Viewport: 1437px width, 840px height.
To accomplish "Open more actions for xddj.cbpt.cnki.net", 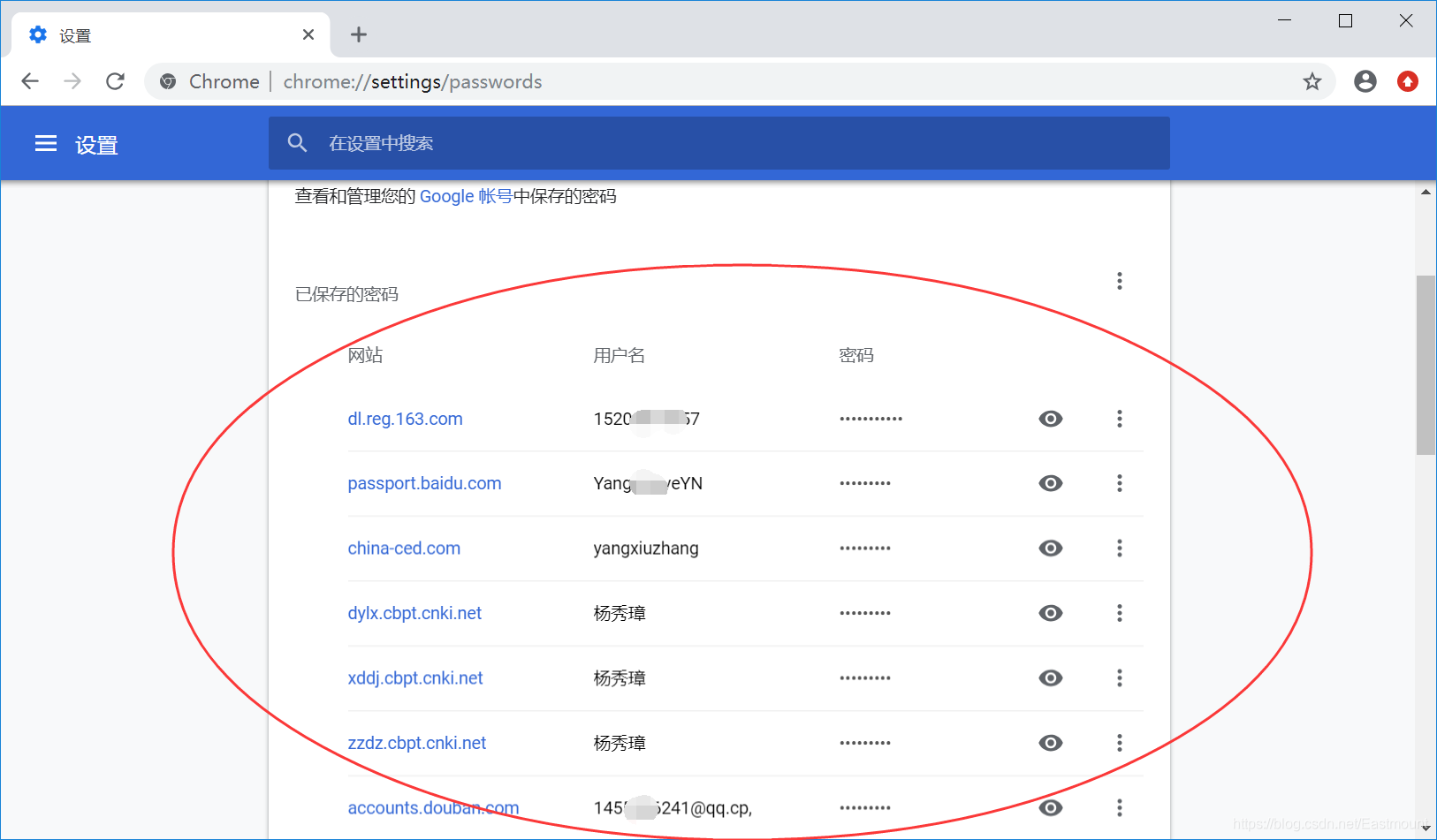I will click(1120, 677).
